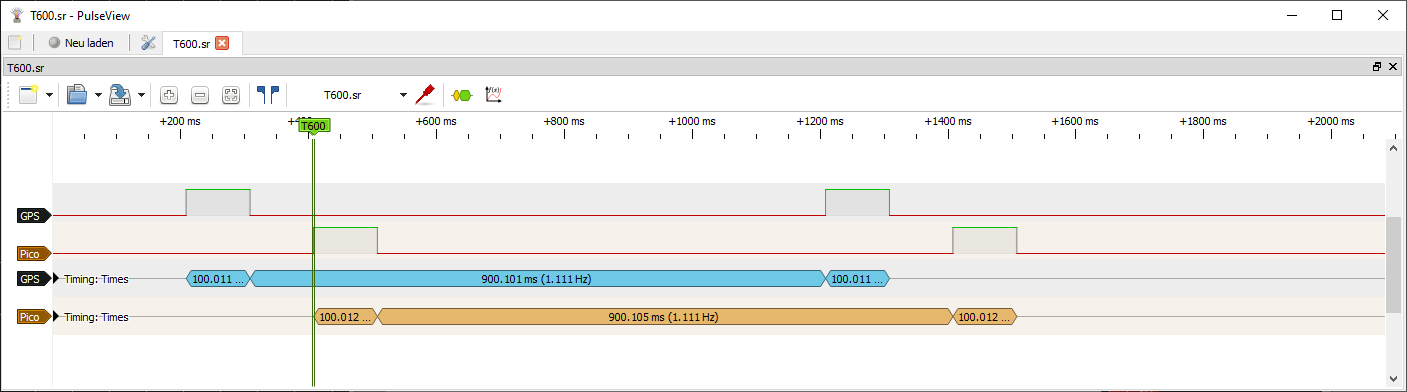Click the second GPS 100.011 annotation
Viewport: 1407px width, 392px height.
pos(857,279)
